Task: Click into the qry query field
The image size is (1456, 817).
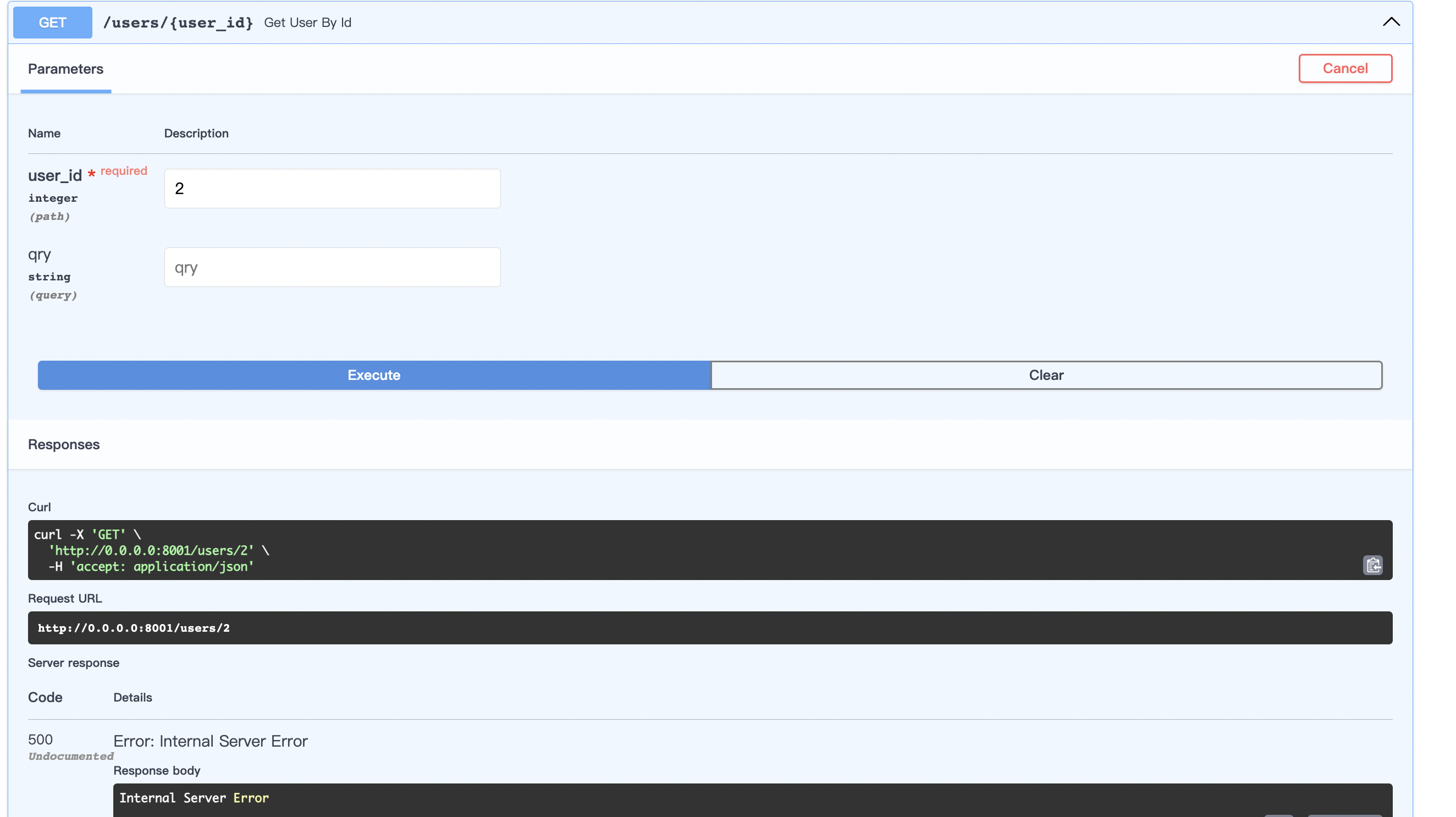Action: [x=332, y=267]
